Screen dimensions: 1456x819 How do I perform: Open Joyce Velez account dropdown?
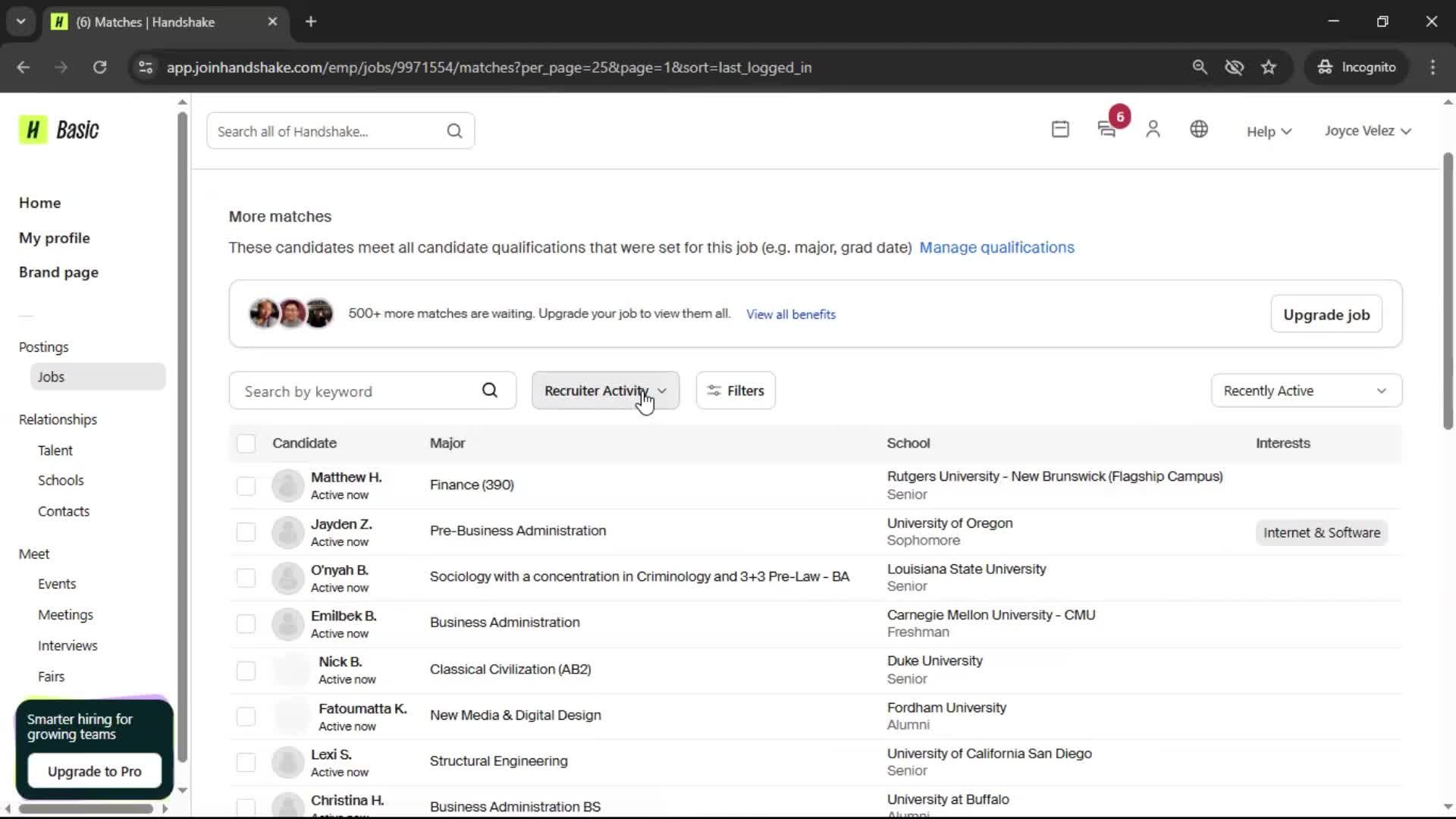pos(1367,130)
